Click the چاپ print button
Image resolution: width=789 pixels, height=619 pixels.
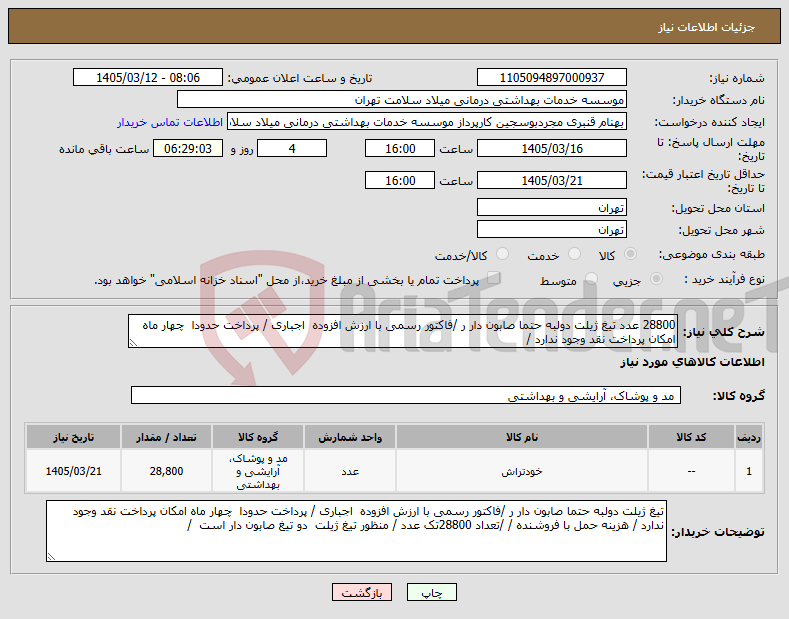coord(432,592)
